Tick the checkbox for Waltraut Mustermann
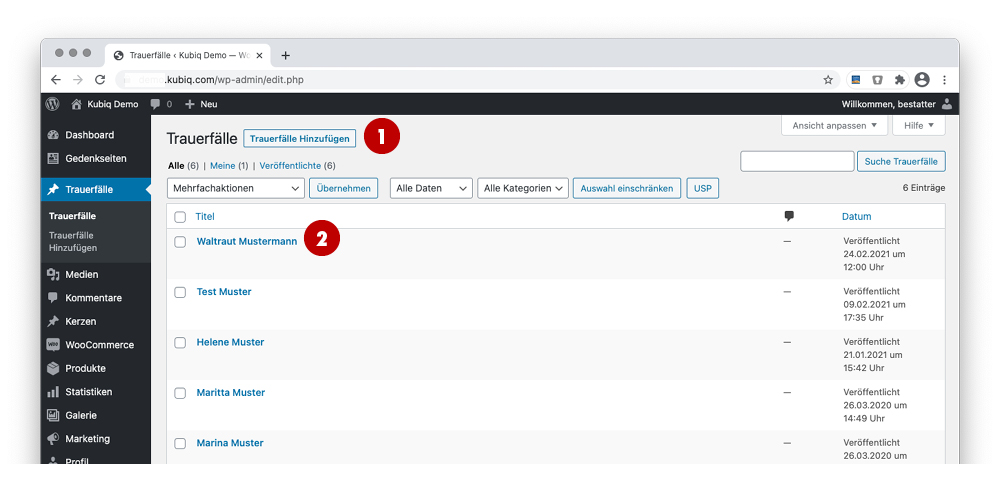 [x=180, y=242]
